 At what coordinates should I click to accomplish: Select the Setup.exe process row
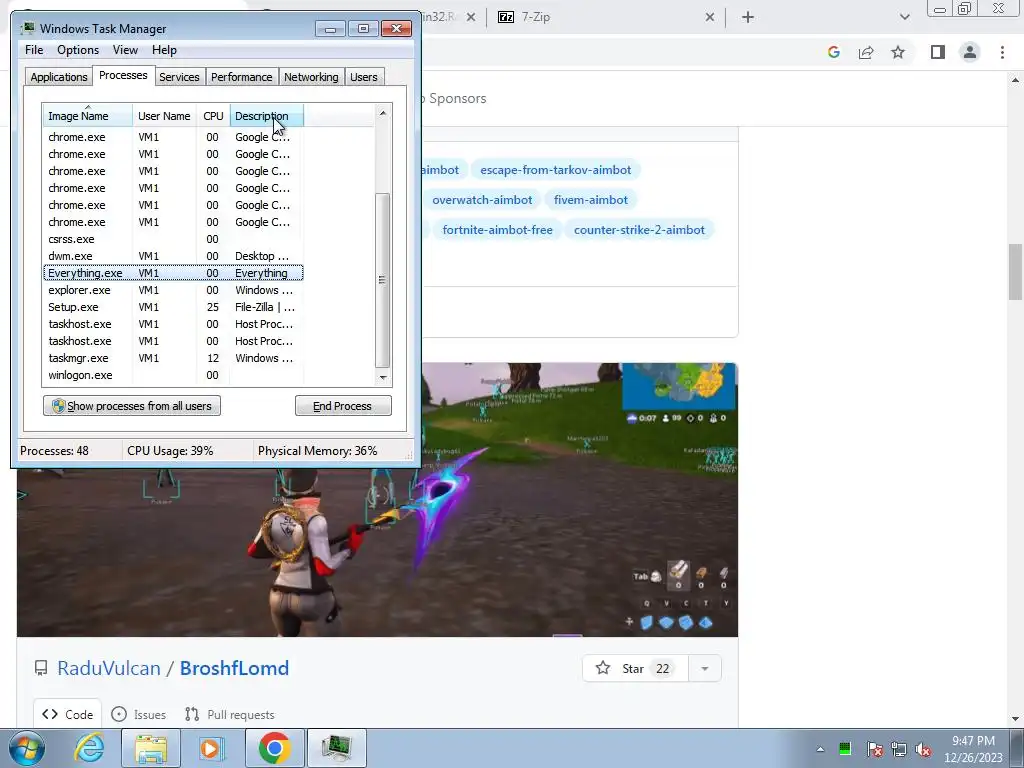pos(173,307)
